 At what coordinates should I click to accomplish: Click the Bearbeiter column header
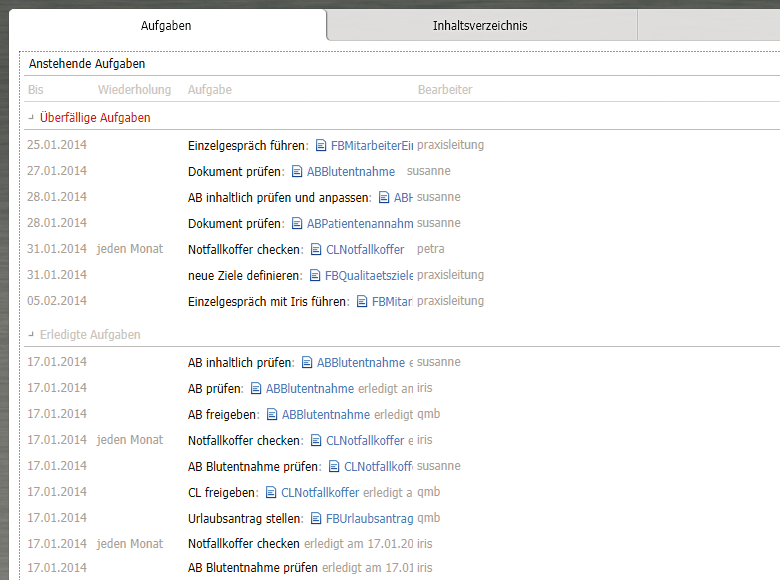tap(445, 90)
